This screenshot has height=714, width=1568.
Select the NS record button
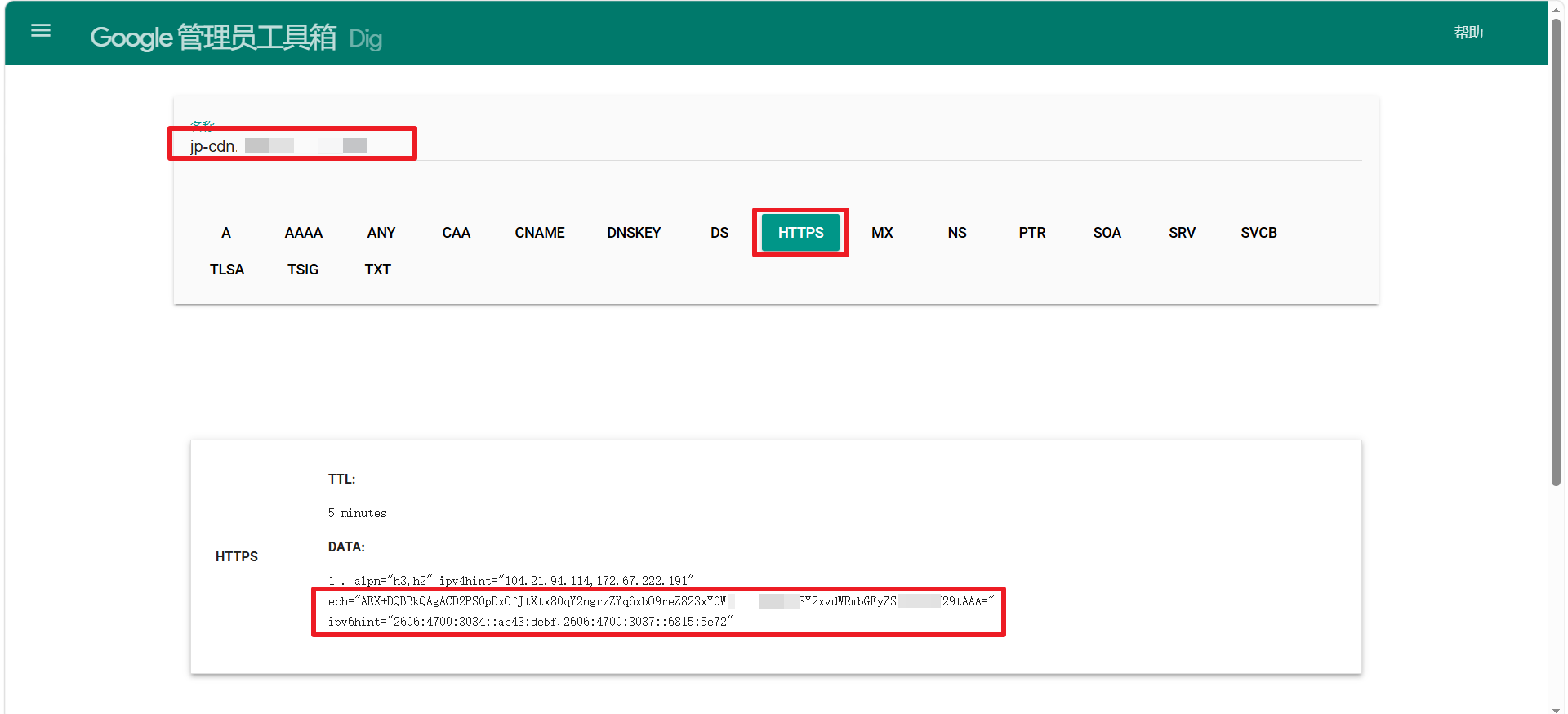[x=956, y=233]
